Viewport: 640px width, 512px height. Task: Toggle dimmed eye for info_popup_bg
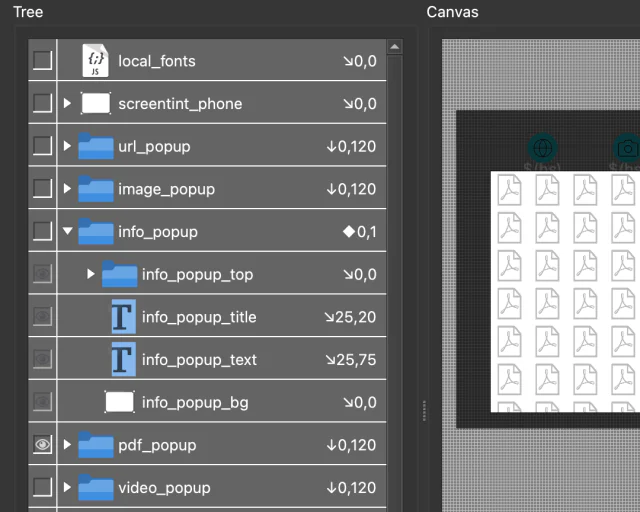coord(42,402)
